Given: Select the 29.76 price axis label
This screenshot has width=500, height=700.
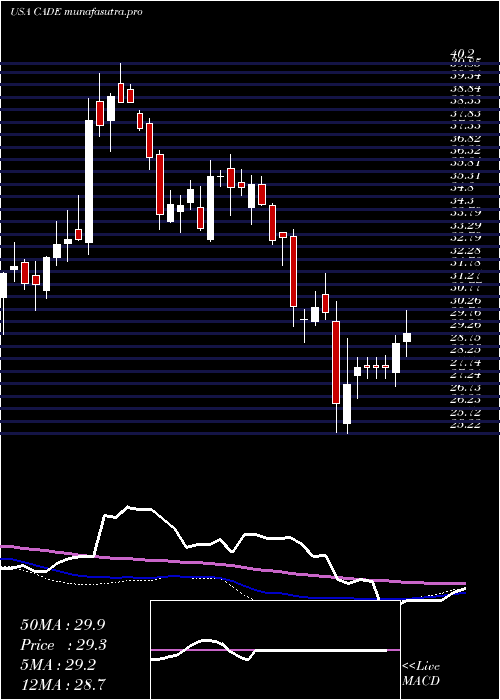Looking at the screenshot, I should [466, 313].
